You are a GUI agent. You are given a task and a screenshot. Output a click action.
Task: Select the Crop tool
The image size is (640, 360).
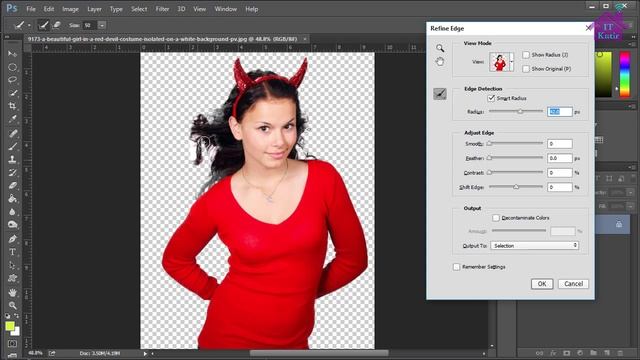tap(13, 106)
